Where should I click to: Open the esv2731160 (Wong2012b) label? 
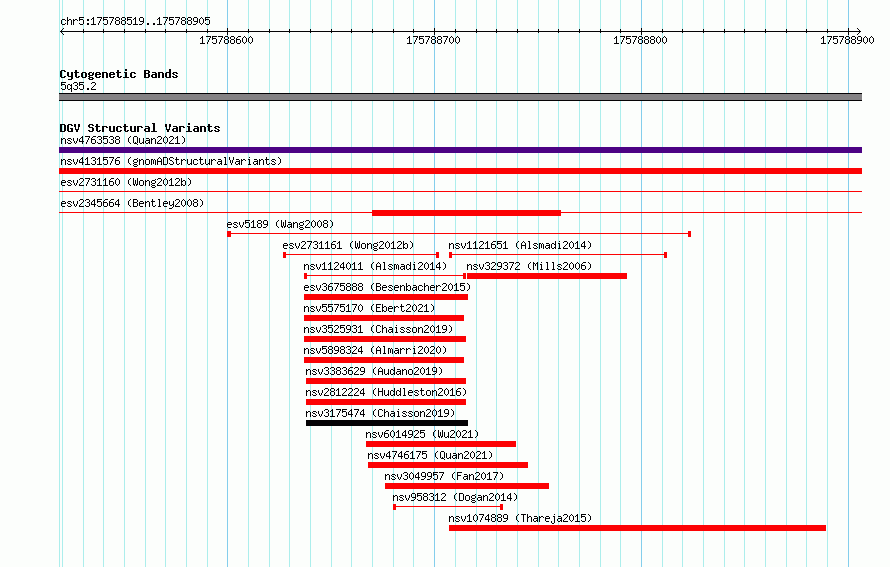[126, 182]
